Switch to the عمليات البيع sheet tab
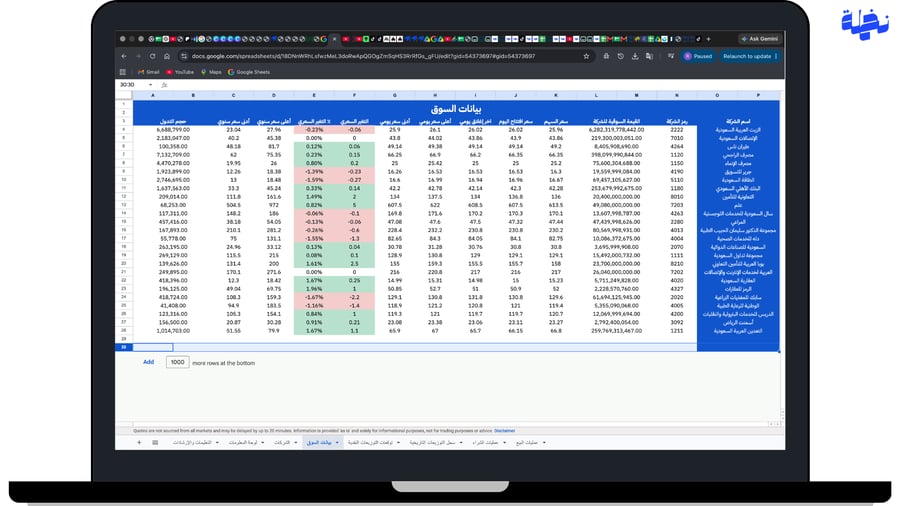900x506 pixels. coord(527,442)
